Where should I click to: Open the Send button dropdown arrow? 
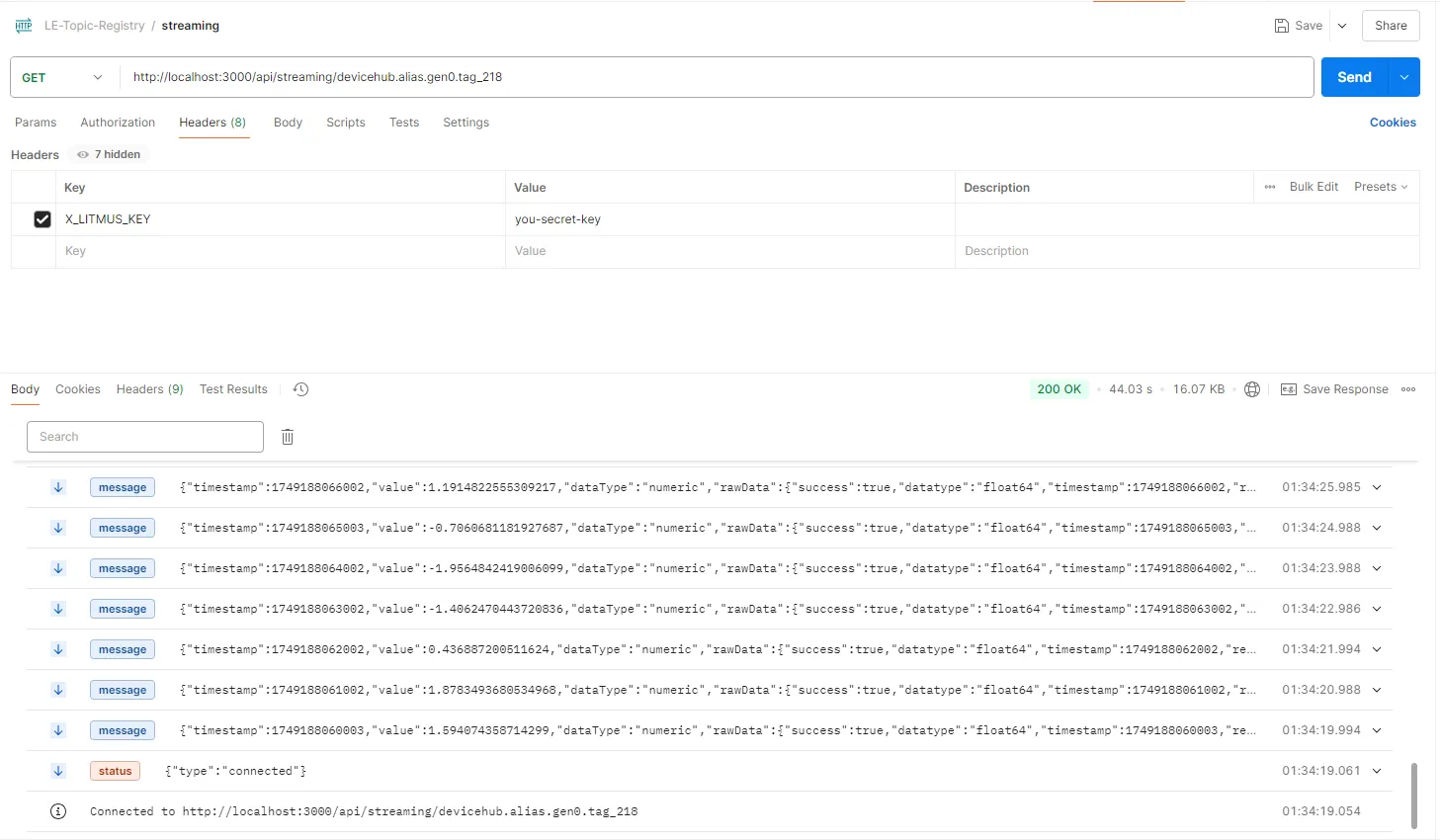coord(1404,77)
